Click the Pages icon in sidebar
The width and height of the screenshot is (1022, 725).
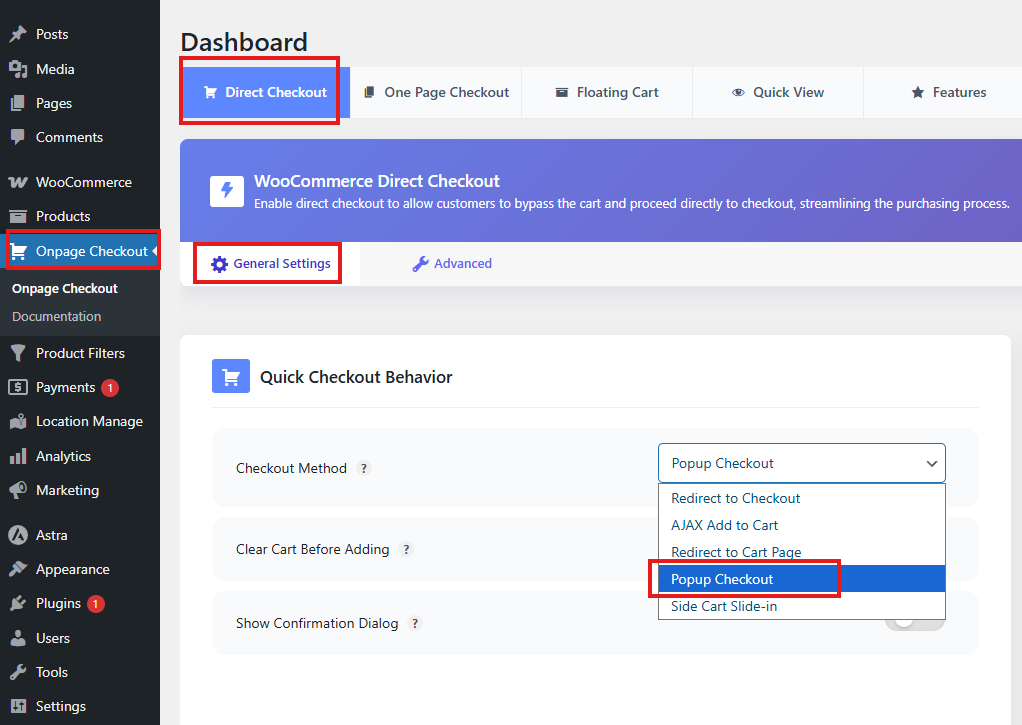pyautogui.click(x=18, y=103)
